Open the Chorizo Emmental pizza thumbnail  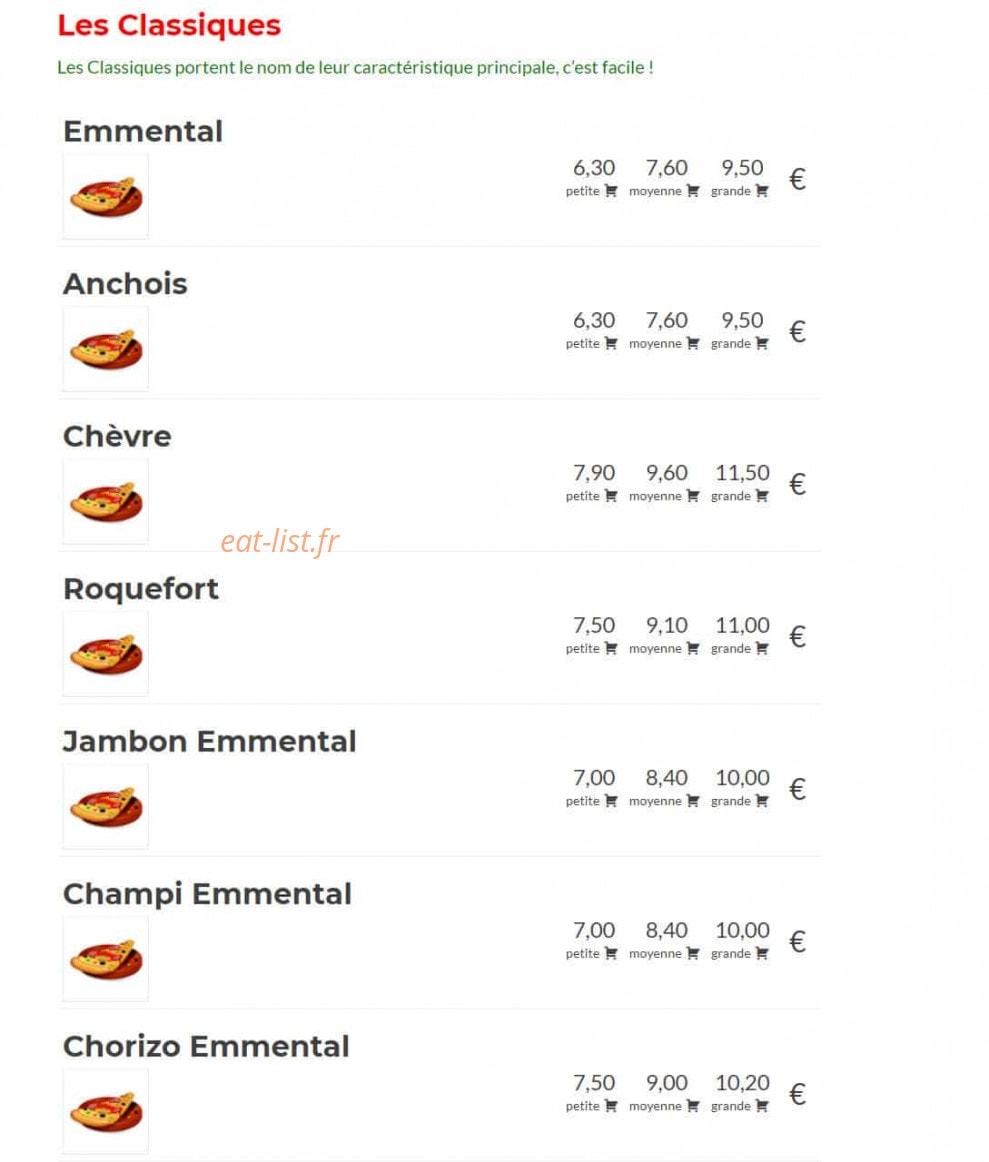pyautogui.click(x=105, y=1112)
